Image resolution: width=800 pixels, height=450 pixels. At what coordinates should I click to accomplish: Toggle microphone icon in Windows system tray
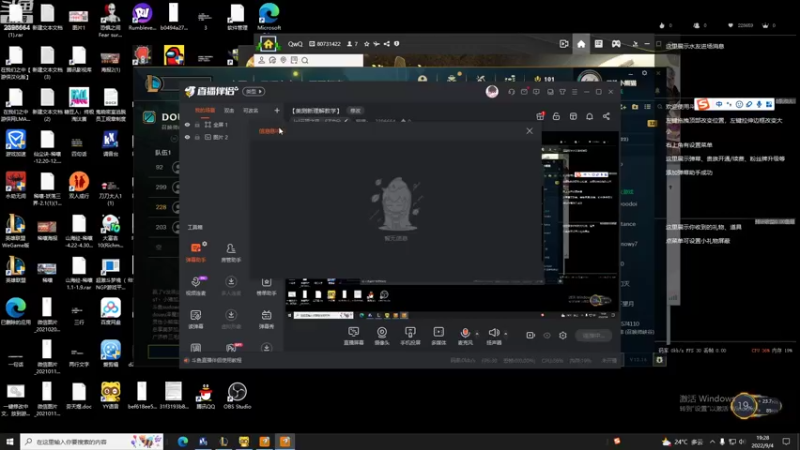(x=722, y=441)
